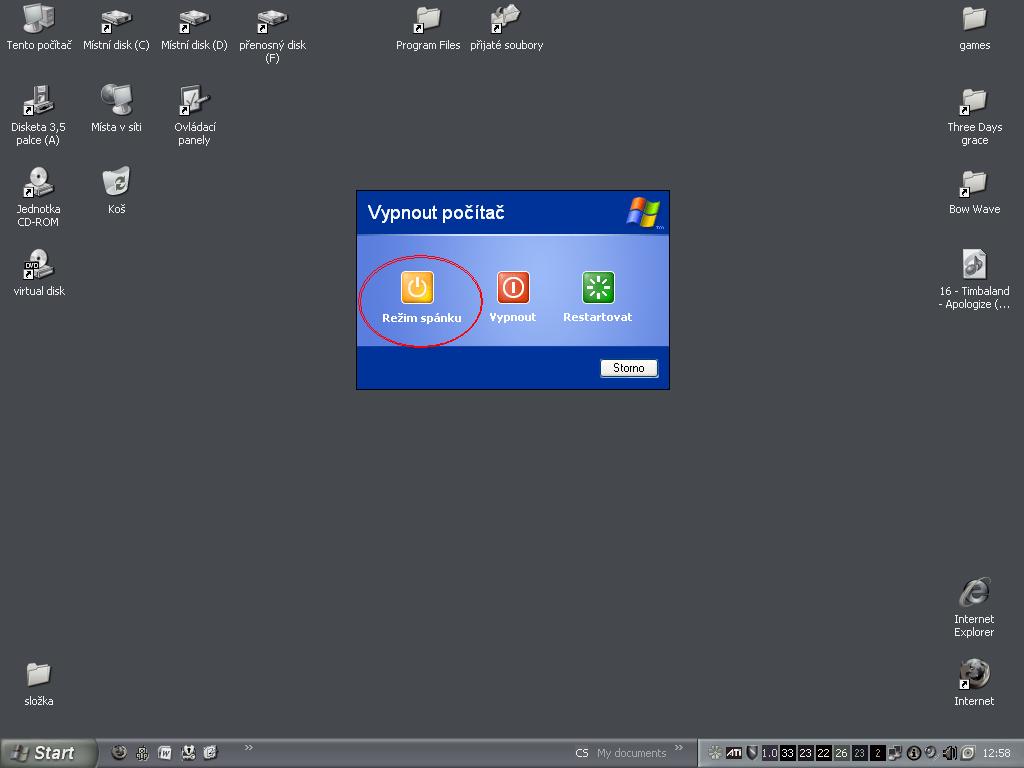Viewport: 1024px width, 768px height.
Task: Select the Místa v síti icon
Action: point(116,109)
